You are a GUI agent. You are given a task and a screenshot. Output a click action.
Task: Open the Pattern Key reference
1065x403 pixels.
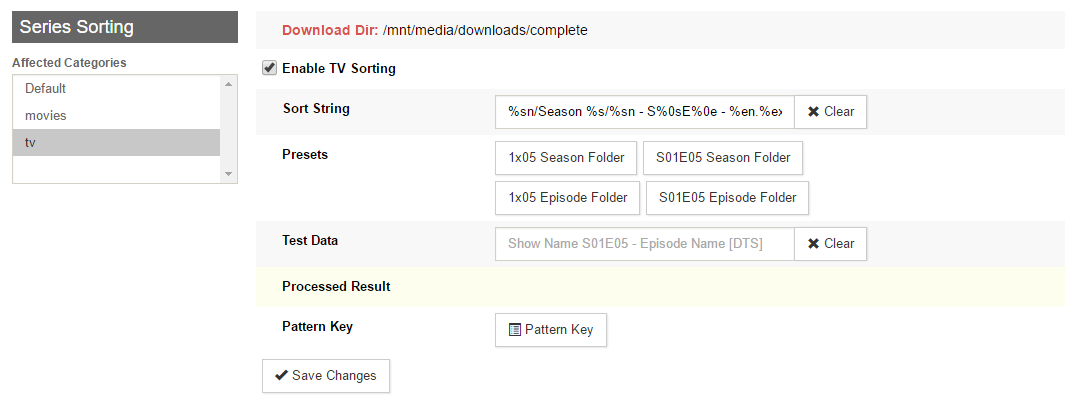[550, 330]
